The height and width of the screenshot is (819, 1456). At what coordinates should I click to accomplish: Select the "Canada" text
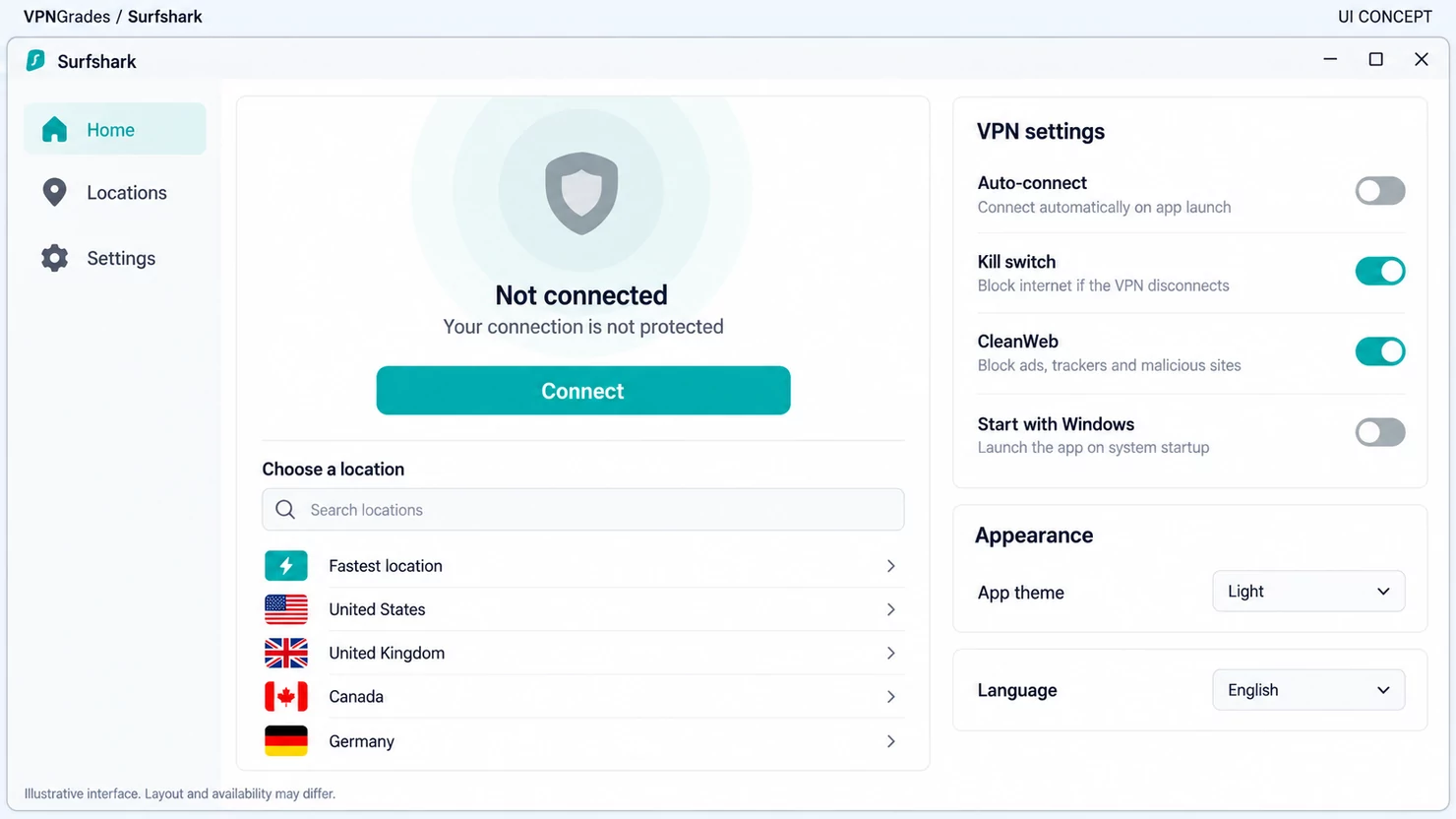(356, 697)
